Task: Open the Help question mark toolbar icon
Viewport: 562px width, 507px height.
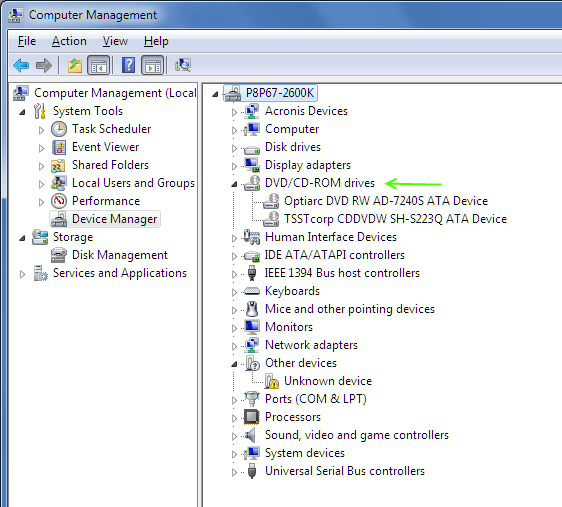Action: coord(128,66)
